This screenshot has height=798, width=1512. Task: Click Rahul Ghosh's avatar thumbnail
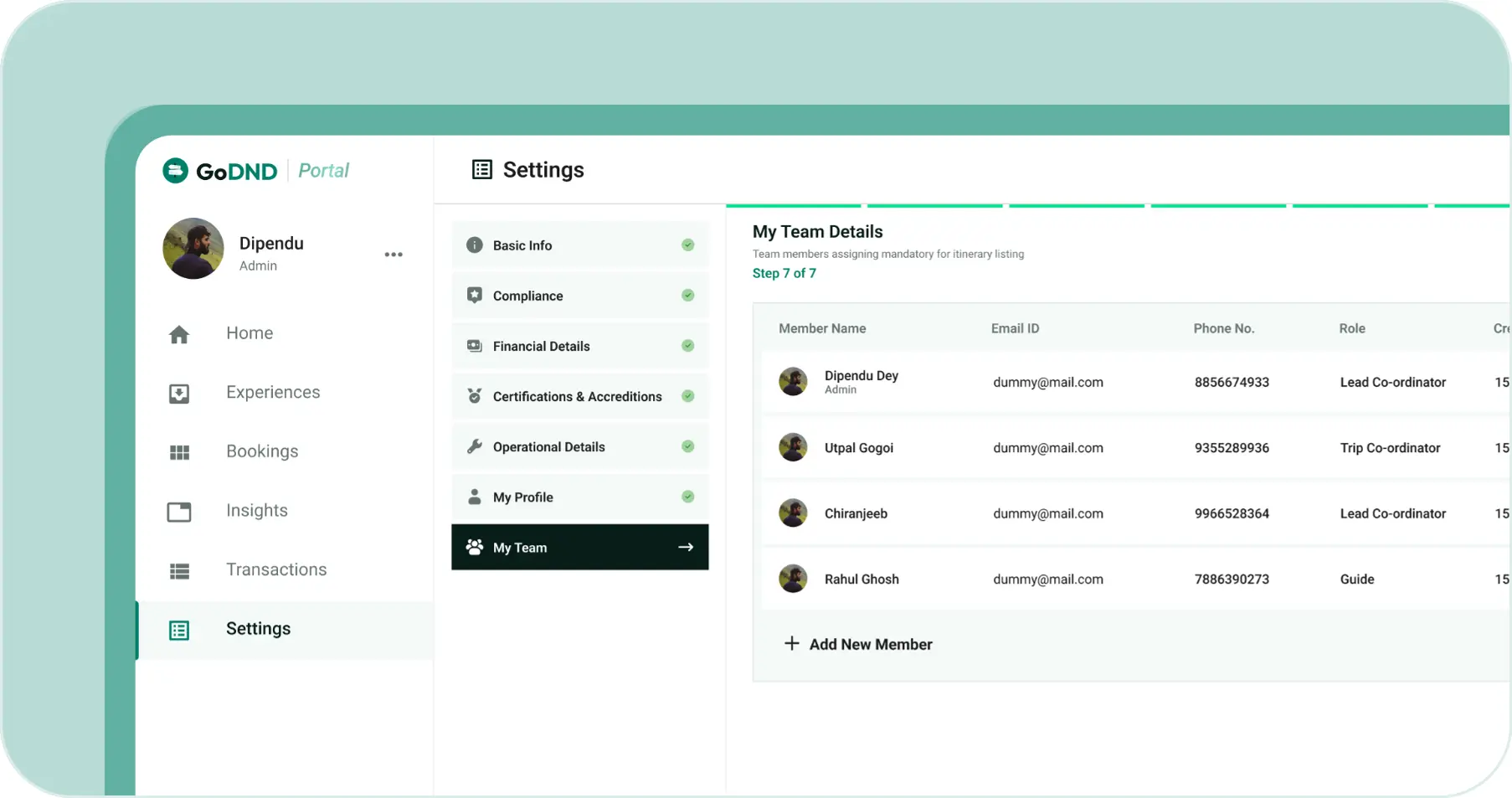[793, 579]
